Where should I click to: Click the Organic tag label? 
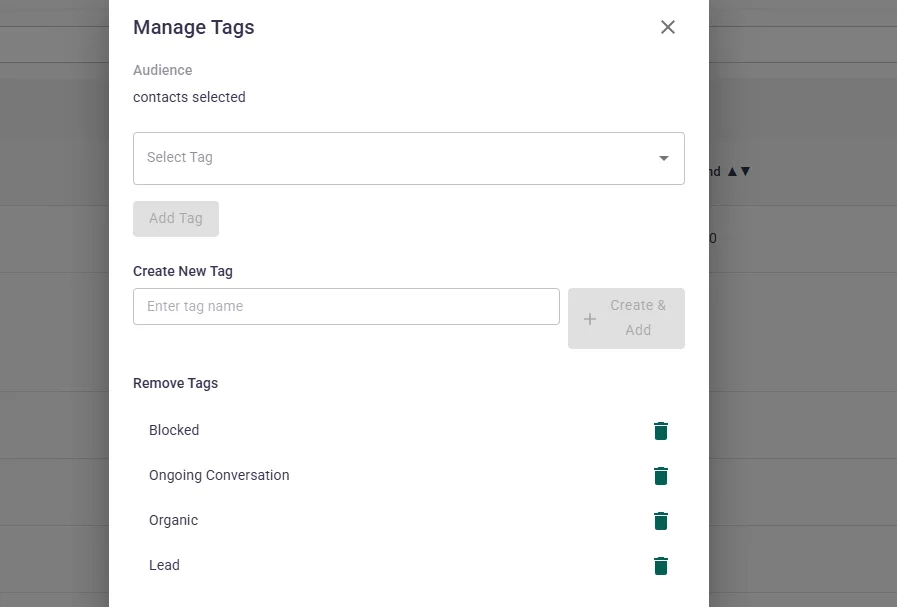tap(173, 521)
